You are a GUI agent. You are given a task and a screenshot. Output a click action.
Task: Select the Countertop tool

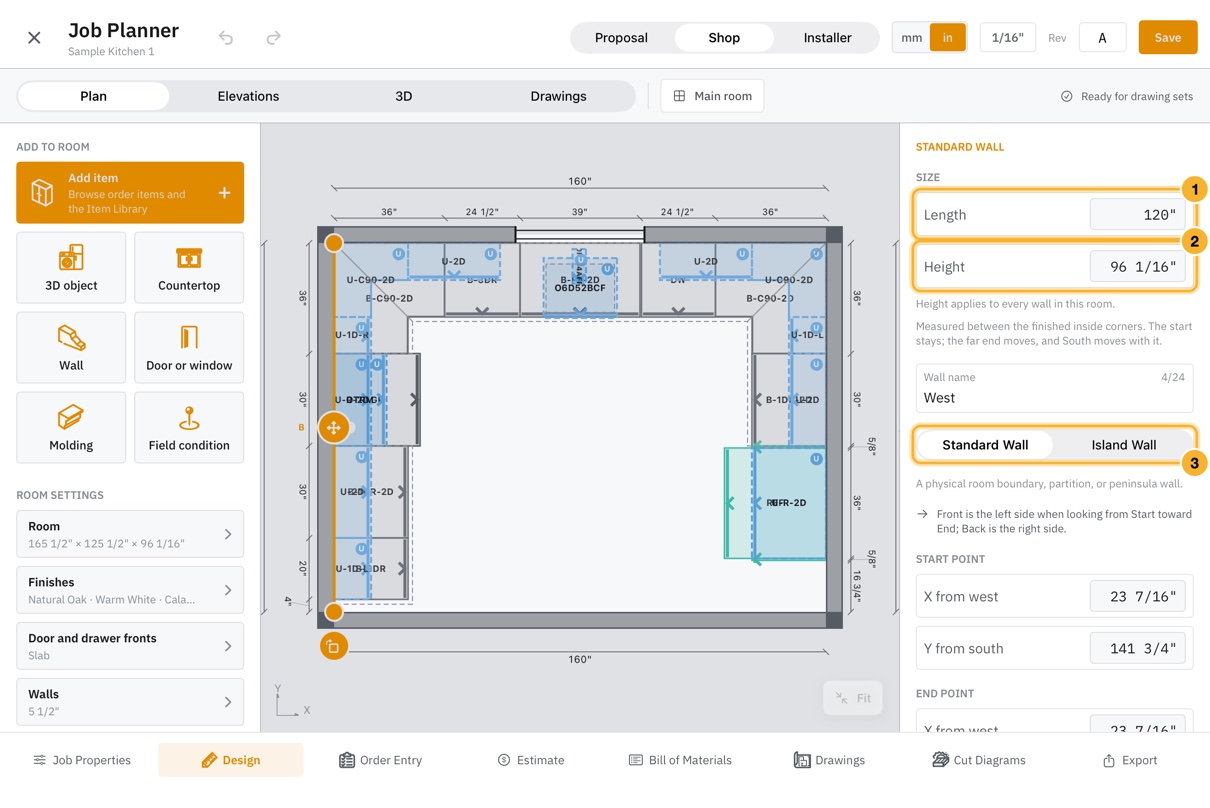[189, 267]
